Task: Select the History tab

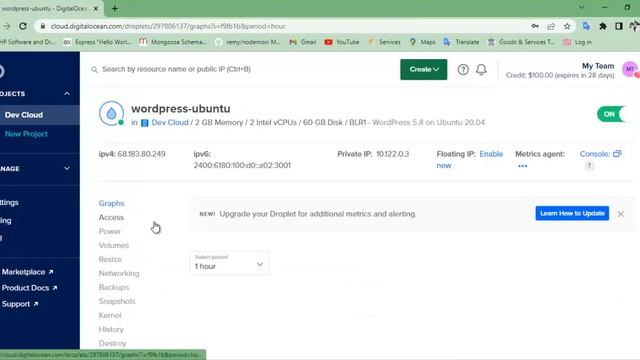Action: coord(111,329)
